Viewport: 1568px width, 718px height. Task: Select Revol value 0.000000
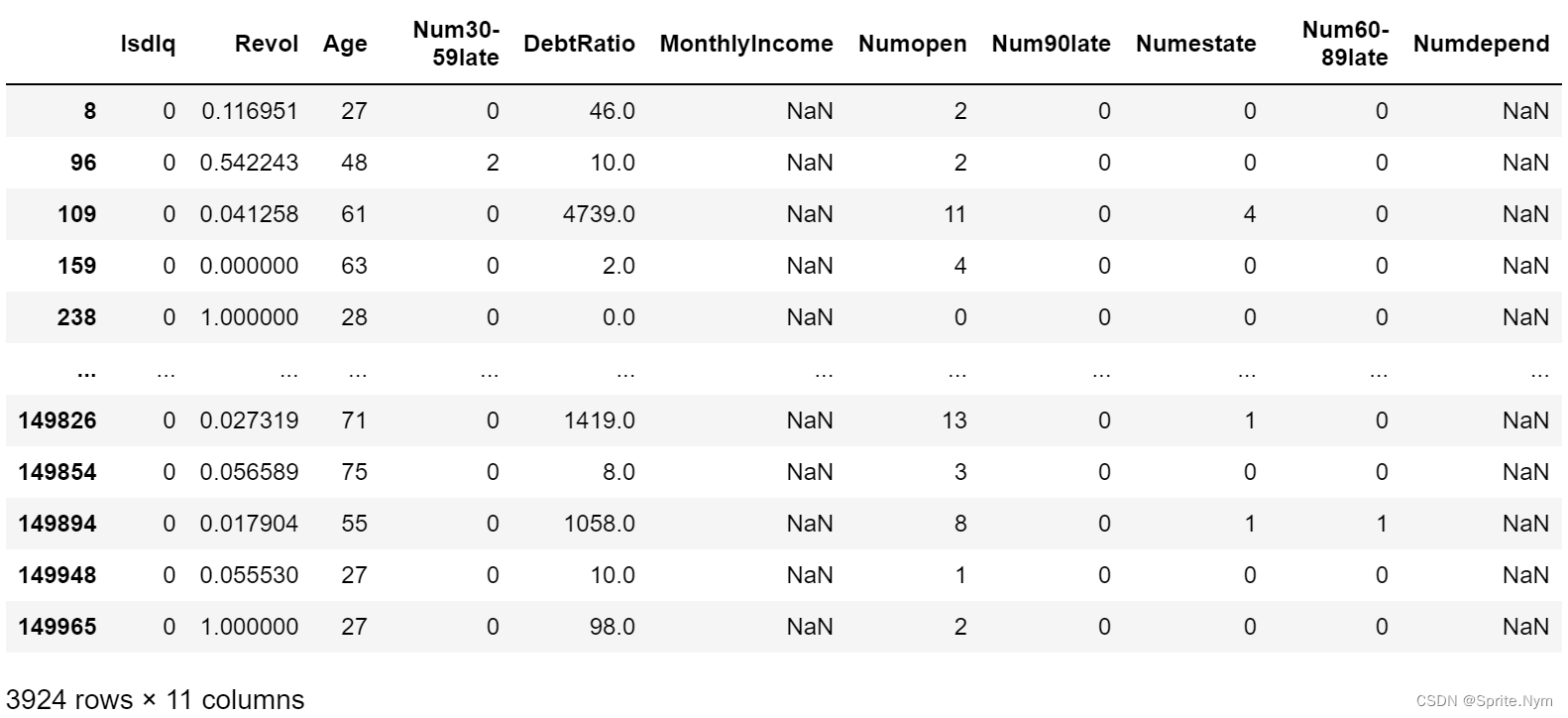pyautogui.click(x=250, y=266)
